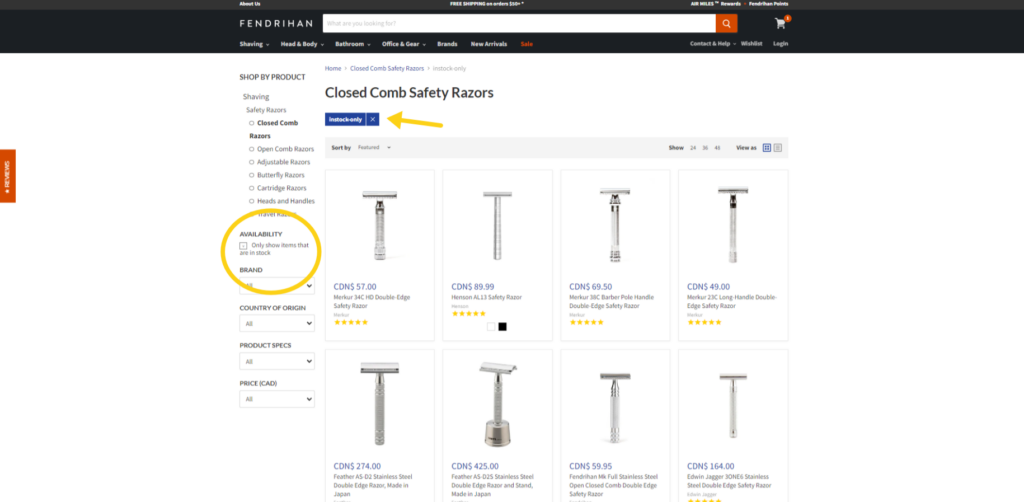
Task: Show 36 products per page
Action: coord(705,148)
